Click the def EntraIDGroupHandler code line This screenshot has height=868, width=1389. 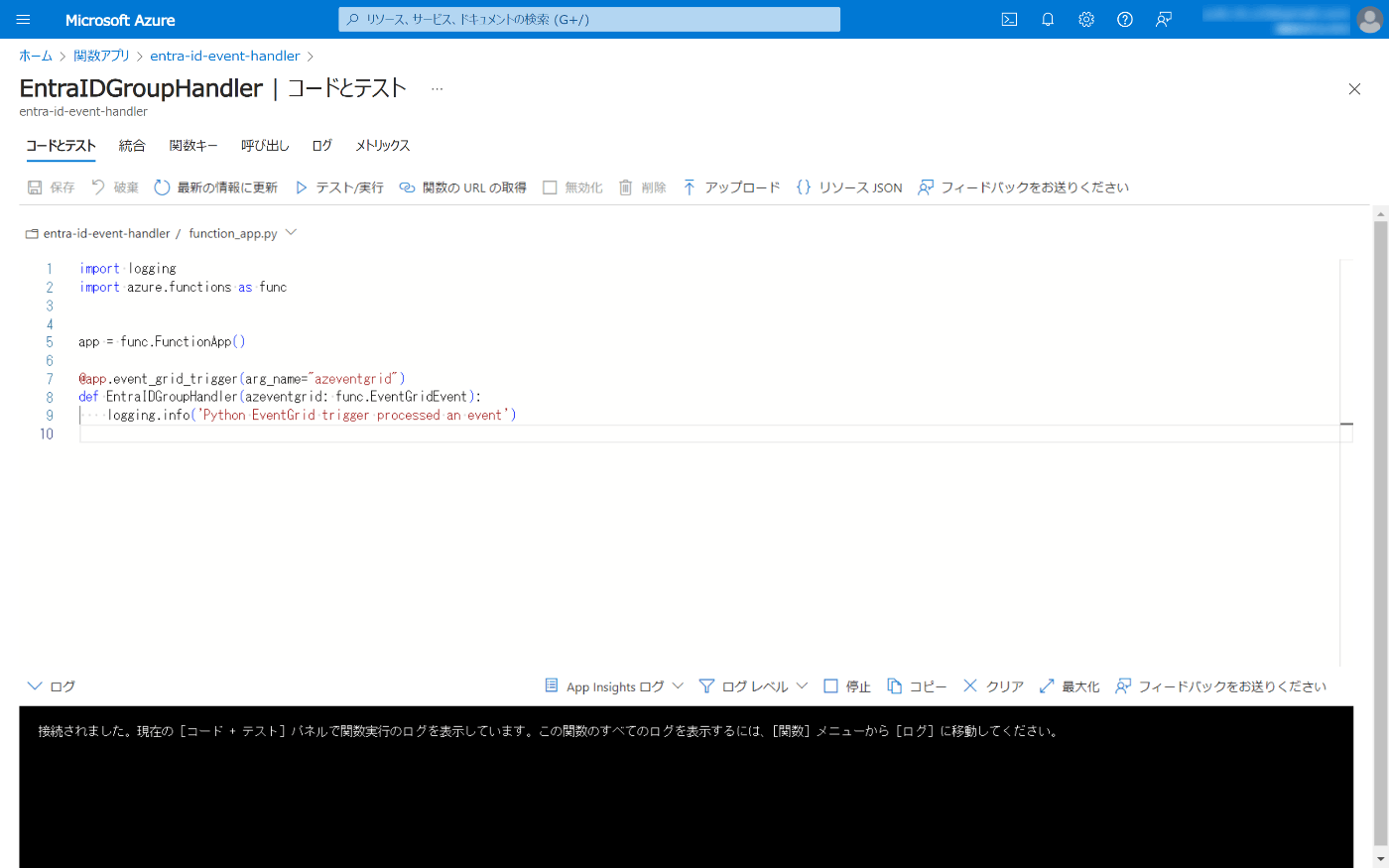280,397
